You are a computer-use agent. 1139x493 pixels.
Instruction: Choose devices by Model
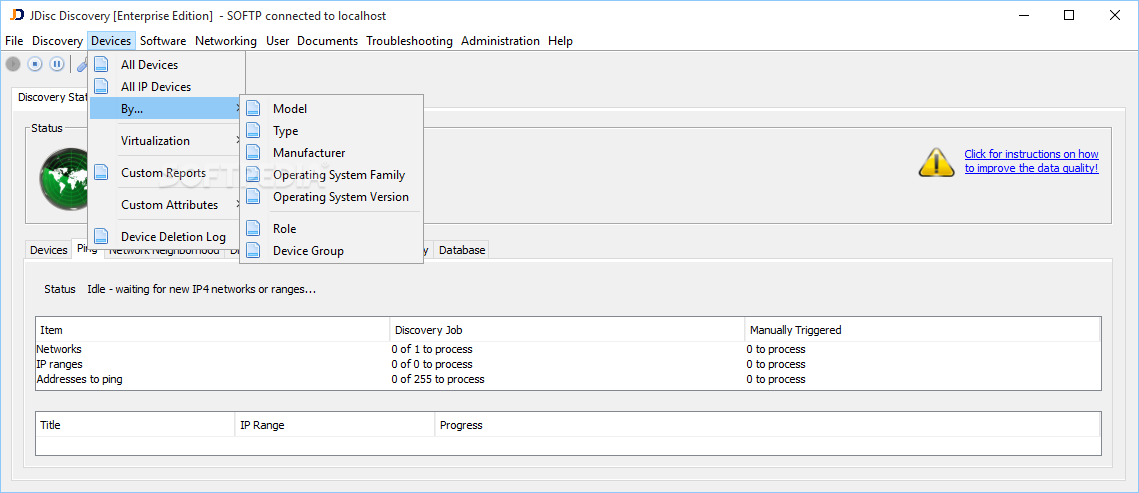tap(331, 108)
